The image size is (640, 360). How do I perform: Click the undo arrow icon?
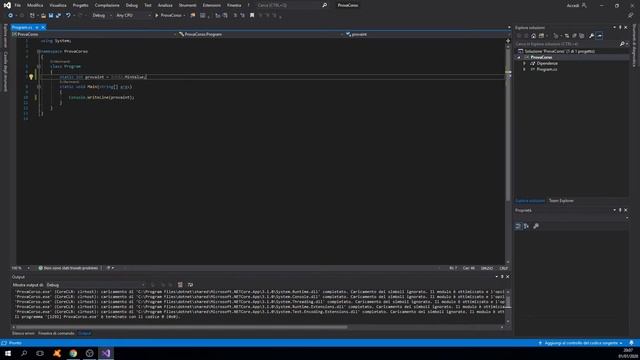coord(68,16)
